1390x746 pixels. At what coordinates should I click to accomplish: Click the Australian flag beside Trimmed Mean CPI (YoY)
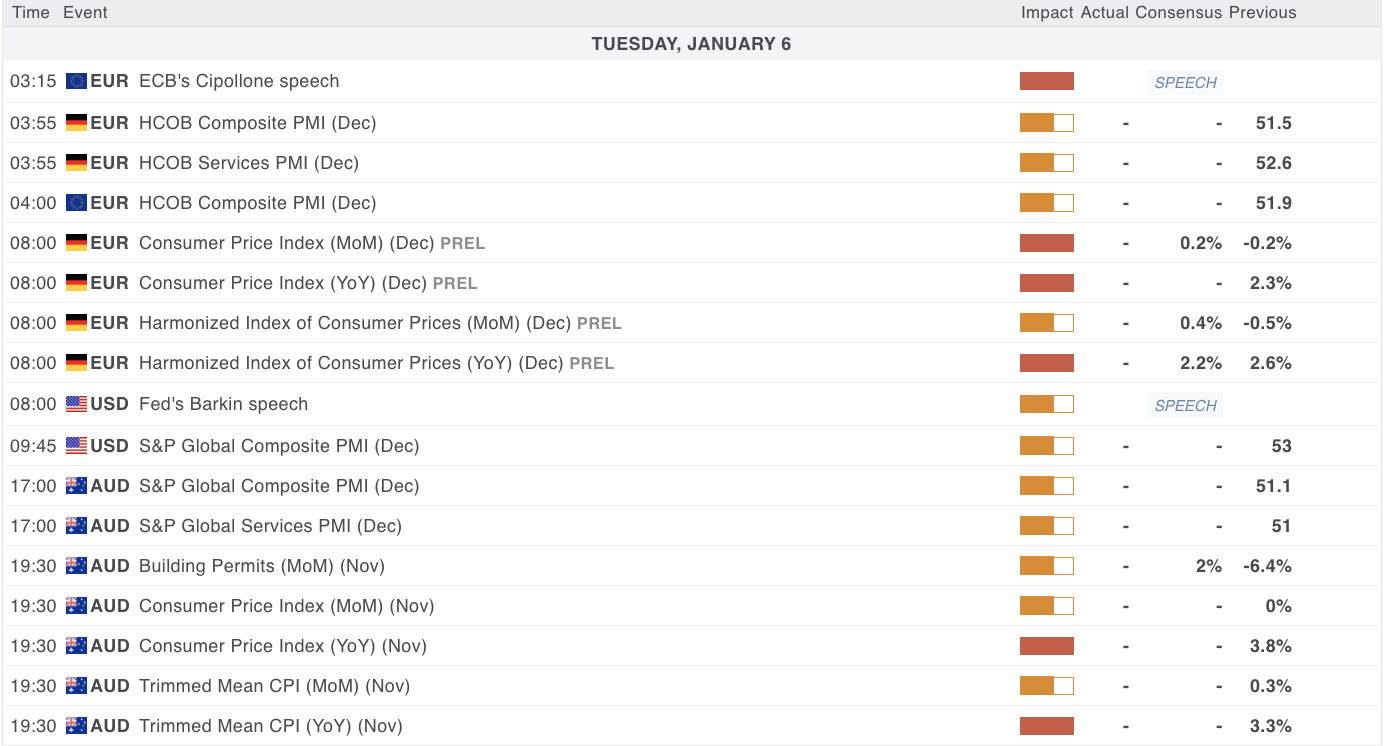point(76,726)
